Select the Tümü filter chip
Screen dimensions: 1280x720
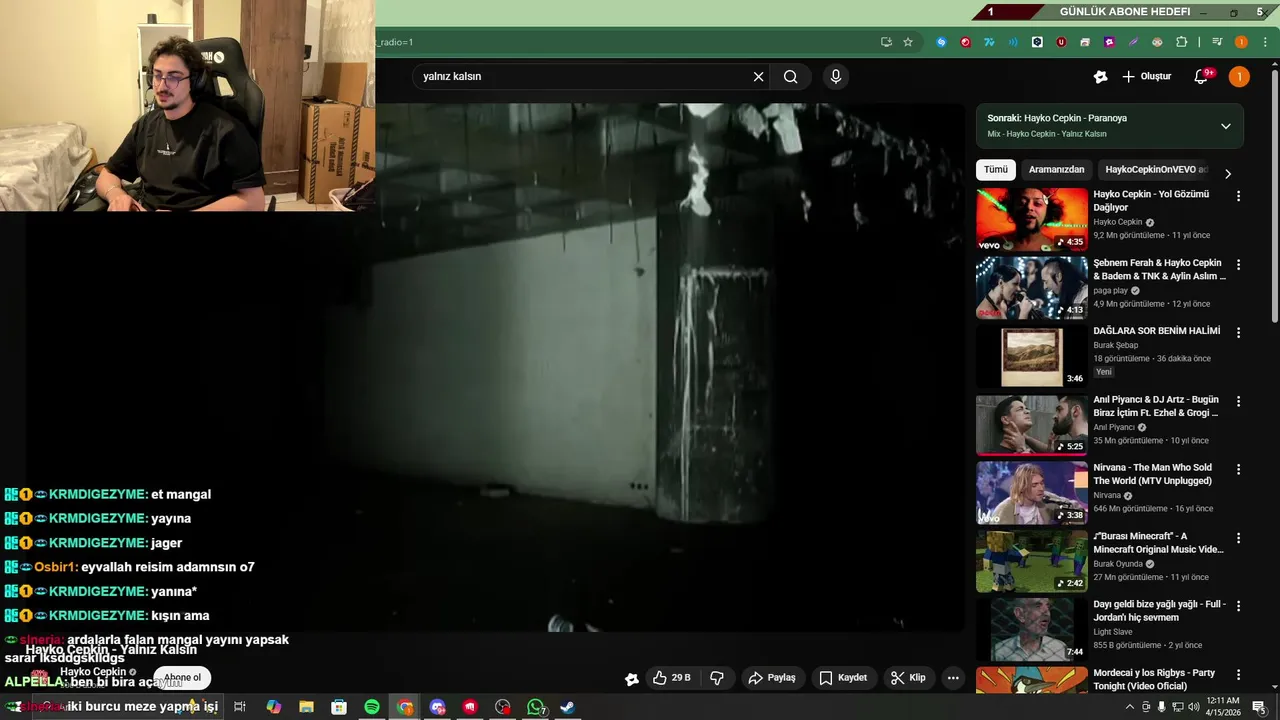point(996,170)
